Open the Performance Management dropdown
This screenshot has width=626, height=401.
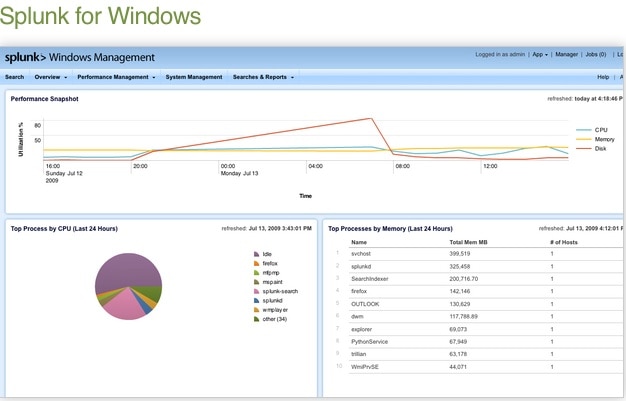116,77
